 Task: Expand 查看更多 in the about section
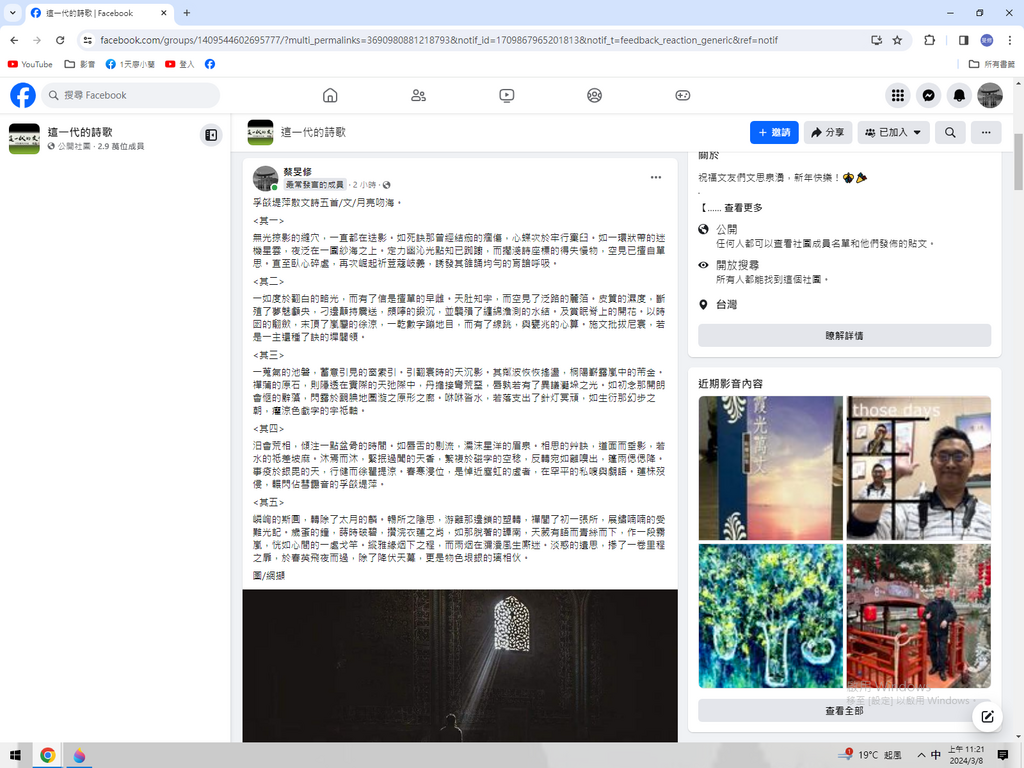(739, 207)
